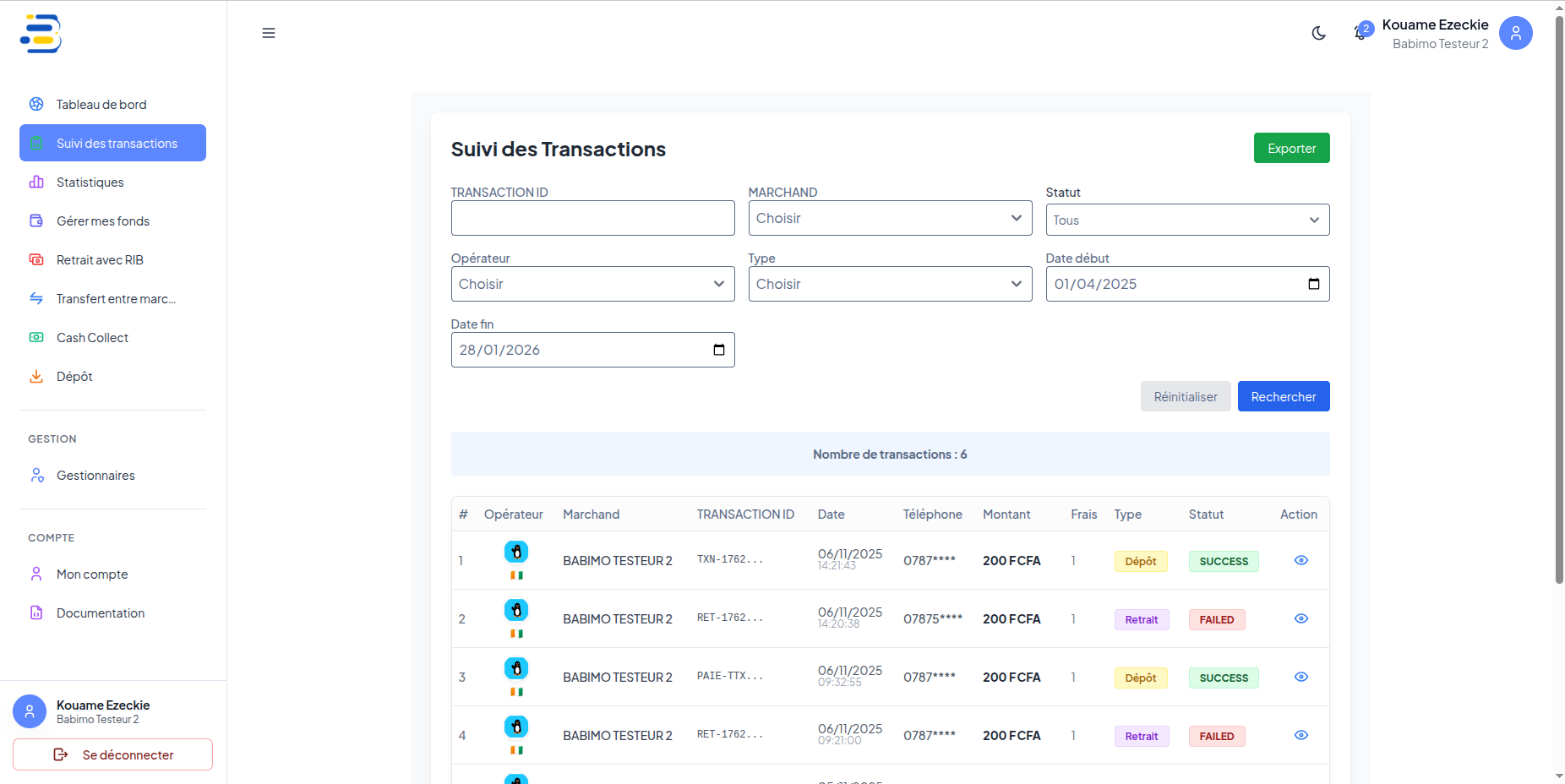Click operator icon in first transaction row
Screen dimensions: 1565x784
click(x=516, y=553)
